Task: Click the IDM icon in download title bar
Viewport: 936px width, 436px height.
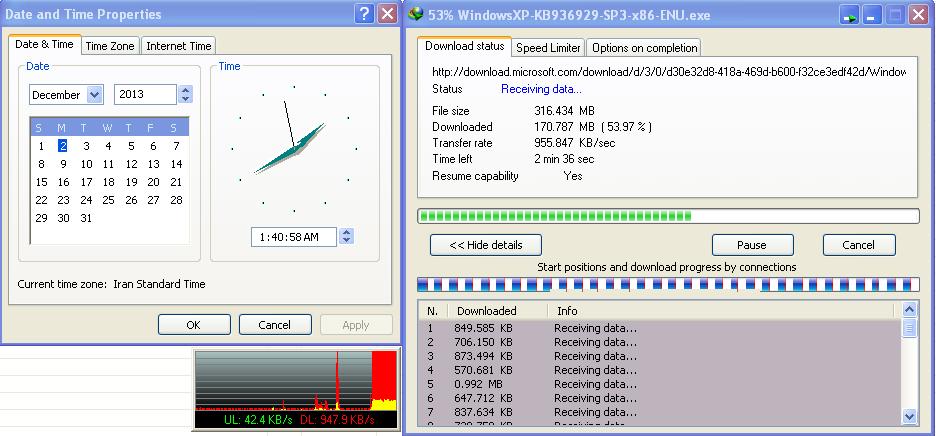Action: [x=416, y=14]
